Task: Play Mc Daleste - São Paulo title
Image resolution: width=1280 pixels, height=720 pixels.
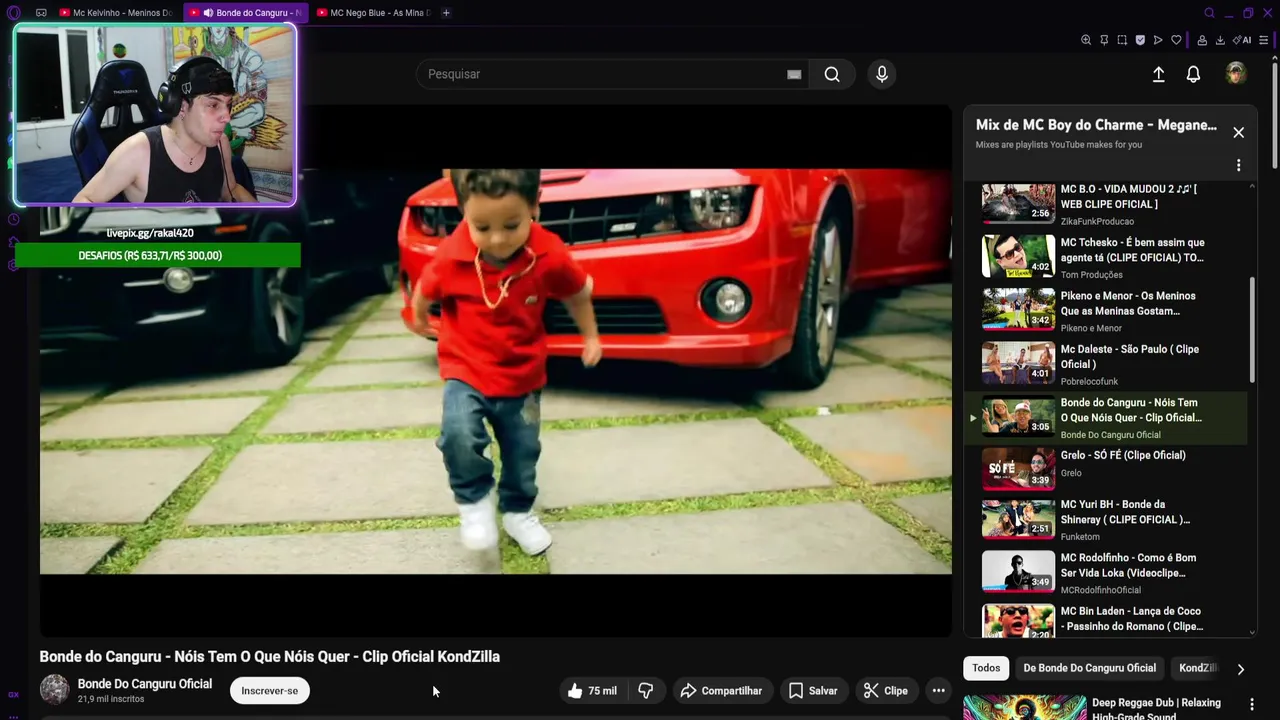Action: 1130,357
